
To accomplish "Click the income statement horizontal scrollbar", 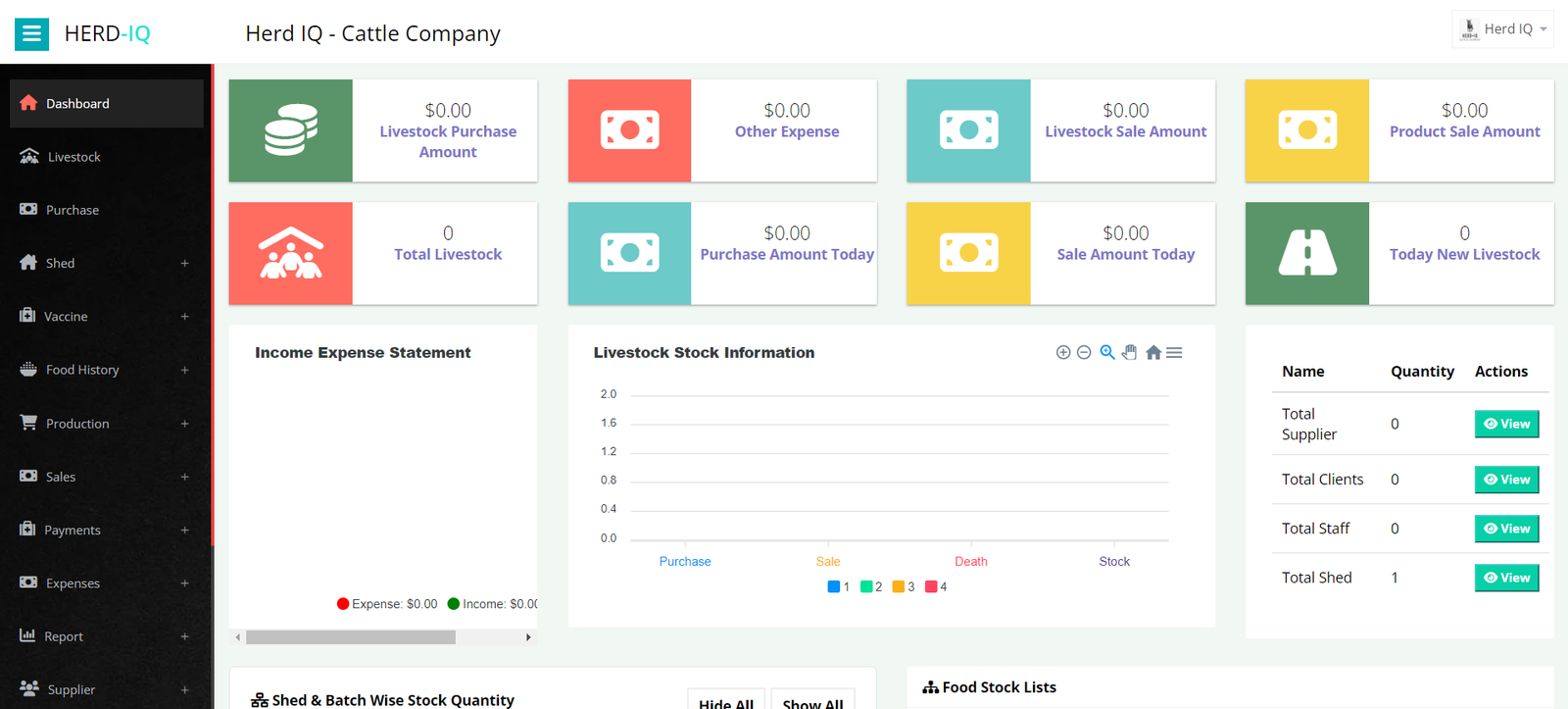I will point(351,637).
